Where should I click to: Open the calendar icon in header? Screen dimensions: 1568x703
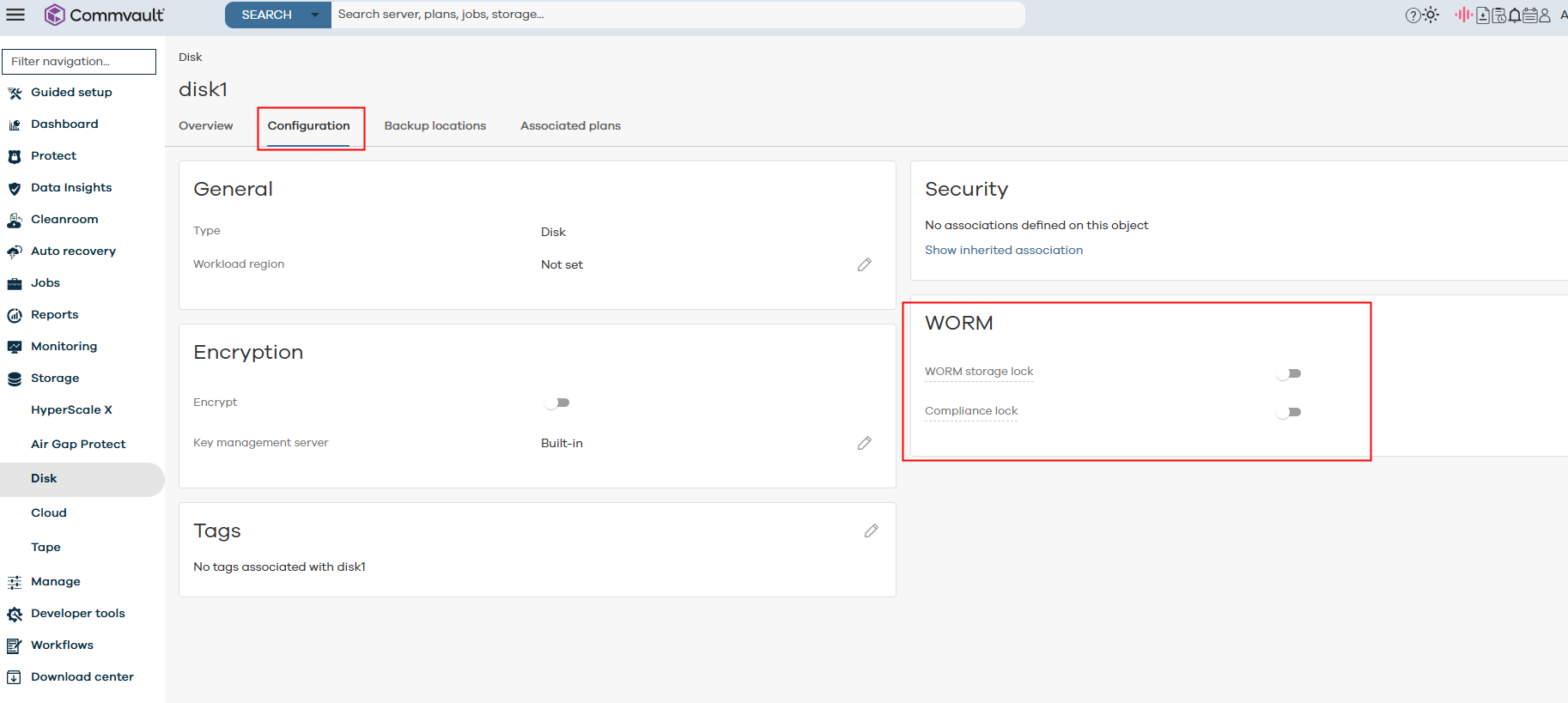1529,15
